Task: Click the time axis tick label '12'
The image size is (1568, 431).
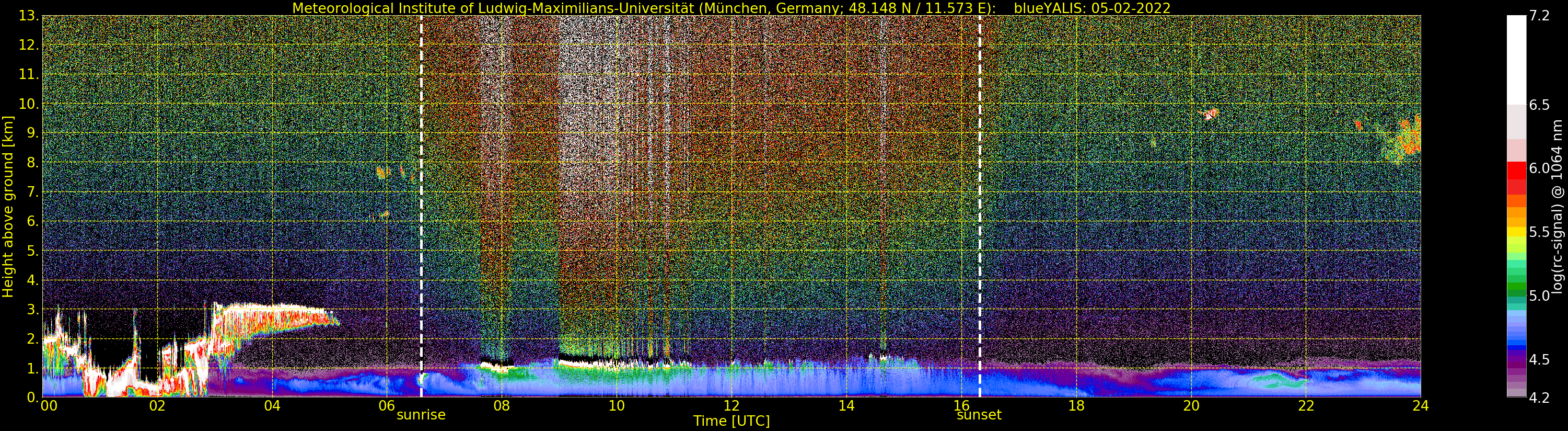Action: click(x=731, y=405)
